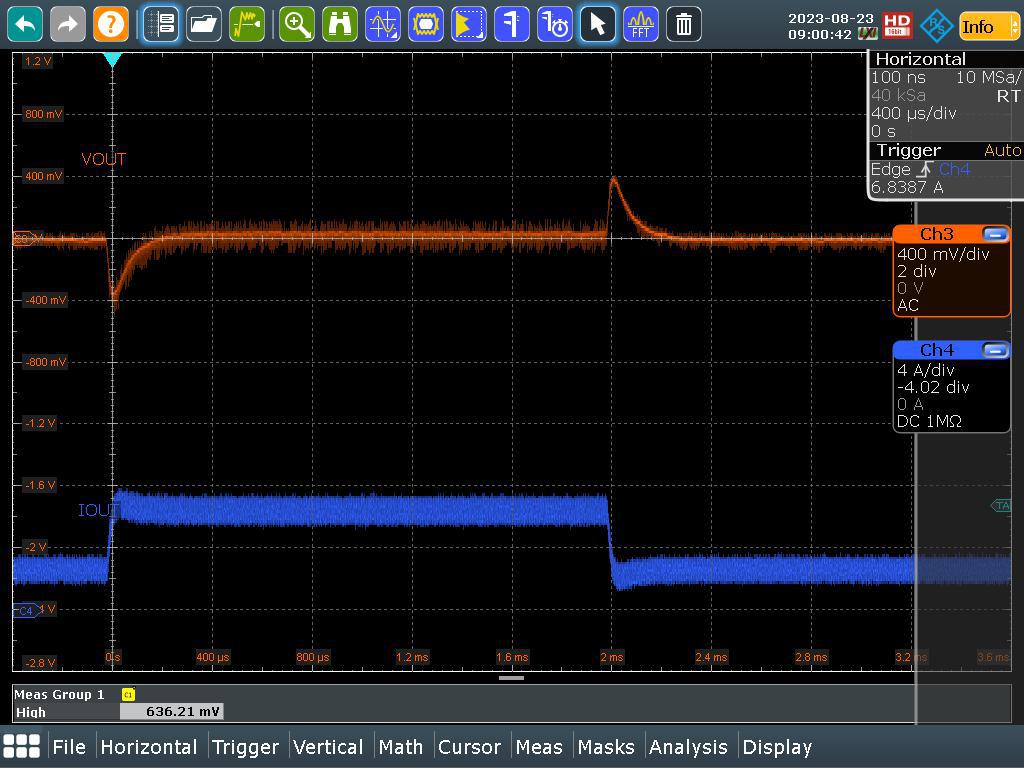Viewport: 1024px width, 768px height.
Task: Minimize the Ch4 channel panel
Action: pyautogui.click(x=994, y=349)
